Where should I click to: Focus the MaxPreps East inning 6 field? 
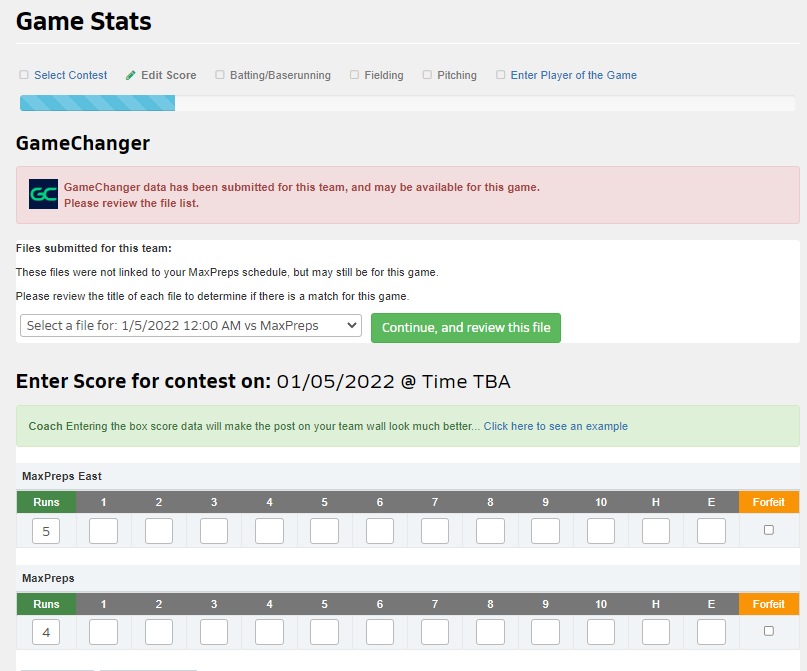[x=380, y=531]
